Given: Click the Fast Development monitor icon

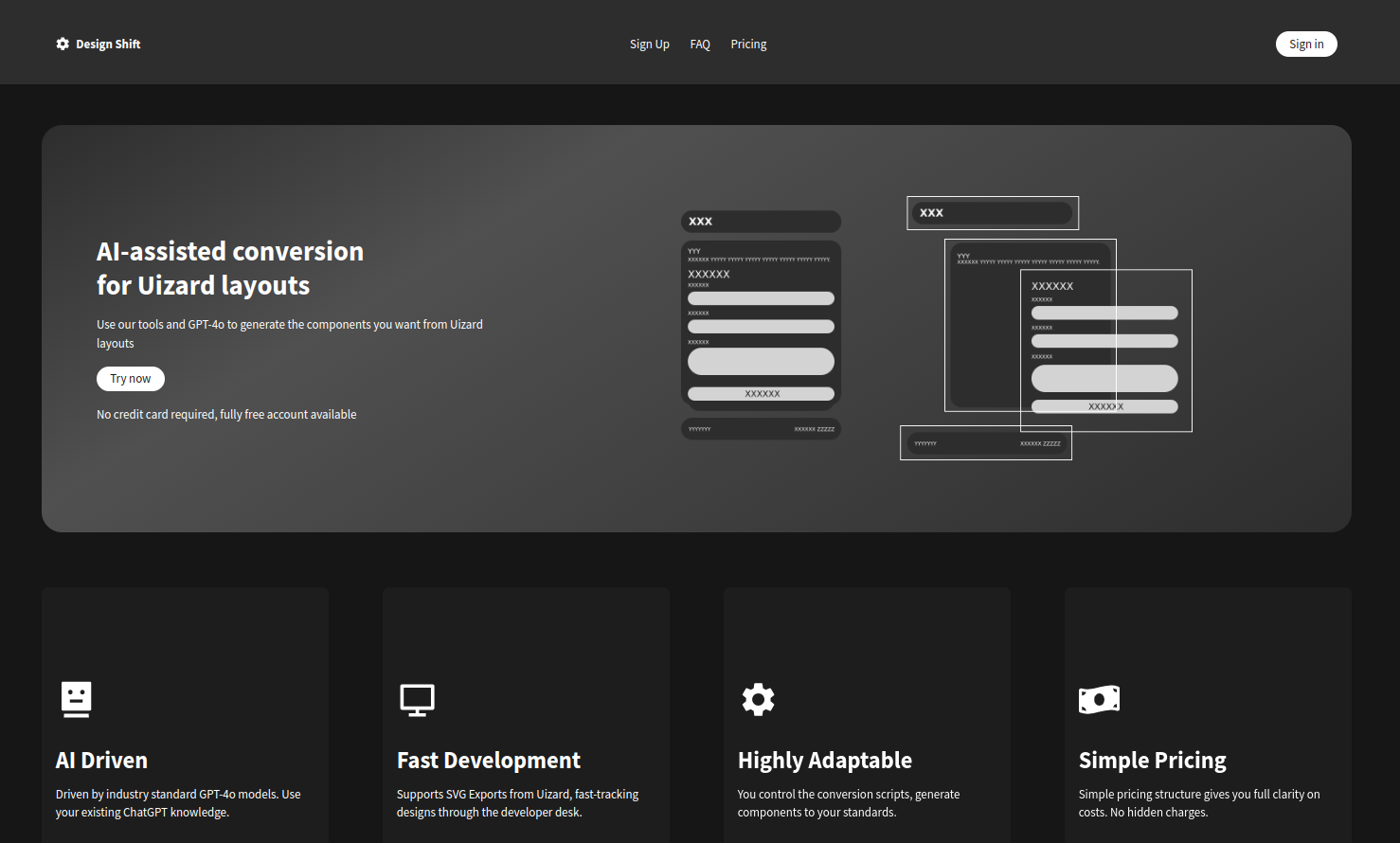Looking at the screenshot, I should coord(417,699).
